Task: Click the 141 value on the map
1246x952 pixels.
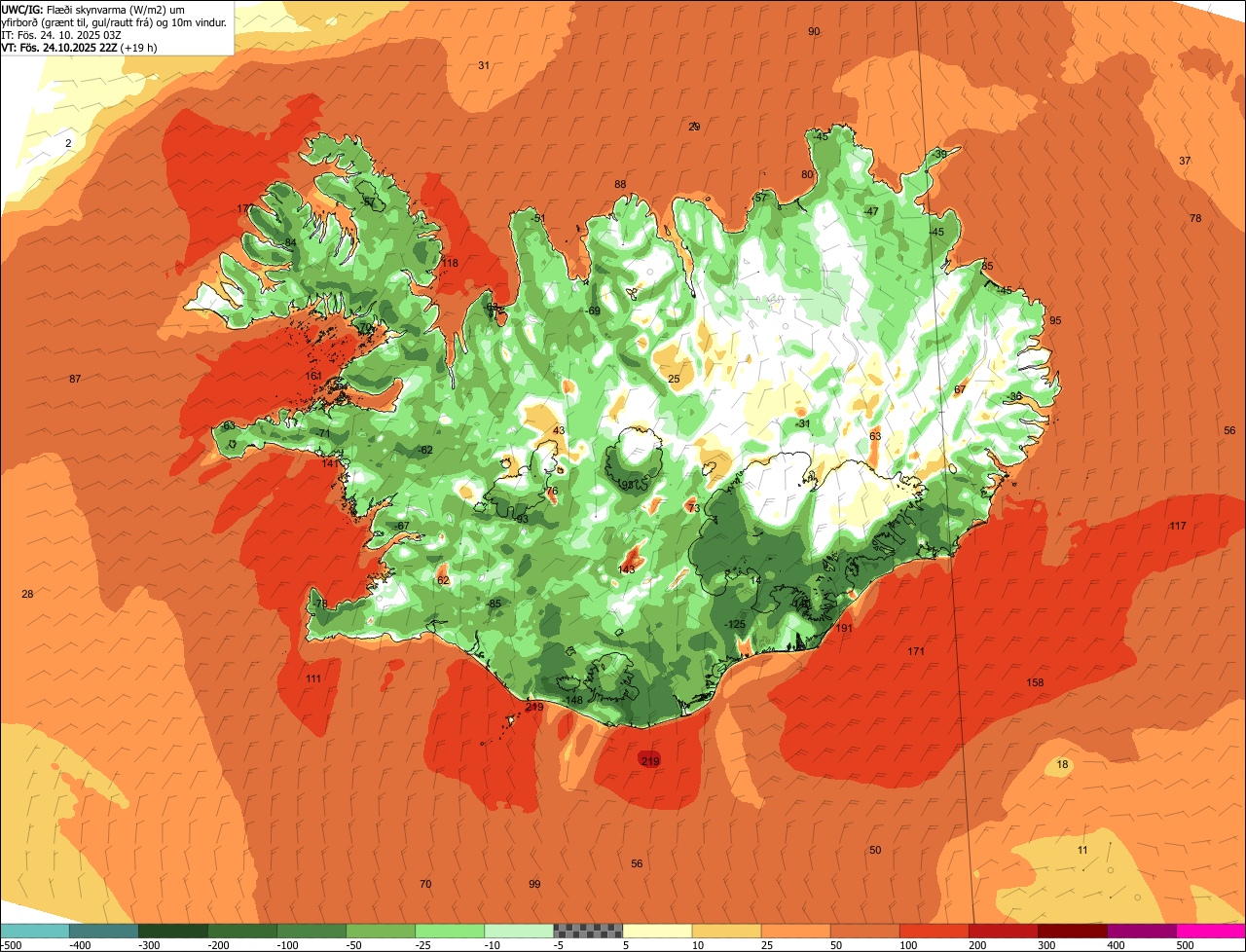Action: [x=331, y=463]
